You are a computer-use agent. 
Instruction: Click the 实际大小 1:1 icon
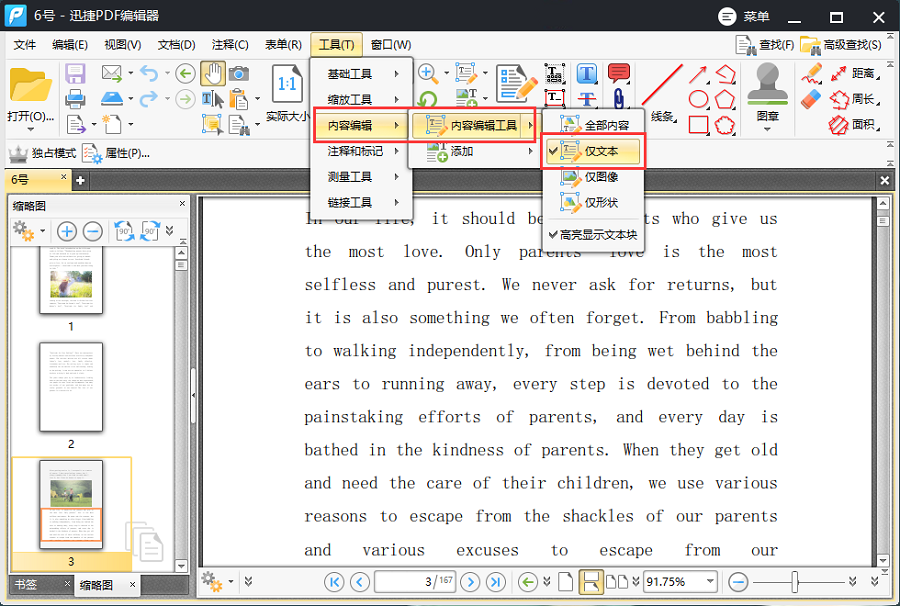287,84
